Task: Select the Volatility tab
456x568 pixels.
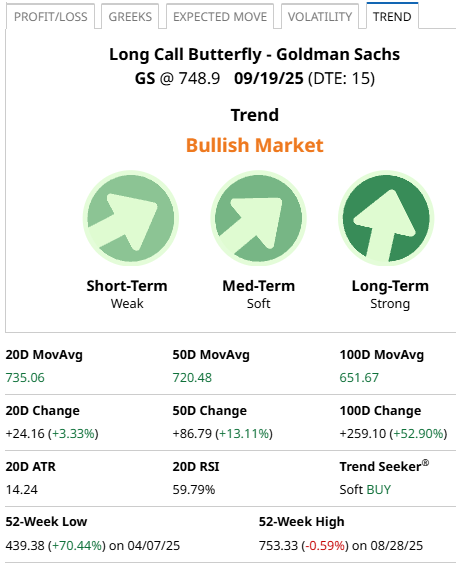Action: click(320, 16)
